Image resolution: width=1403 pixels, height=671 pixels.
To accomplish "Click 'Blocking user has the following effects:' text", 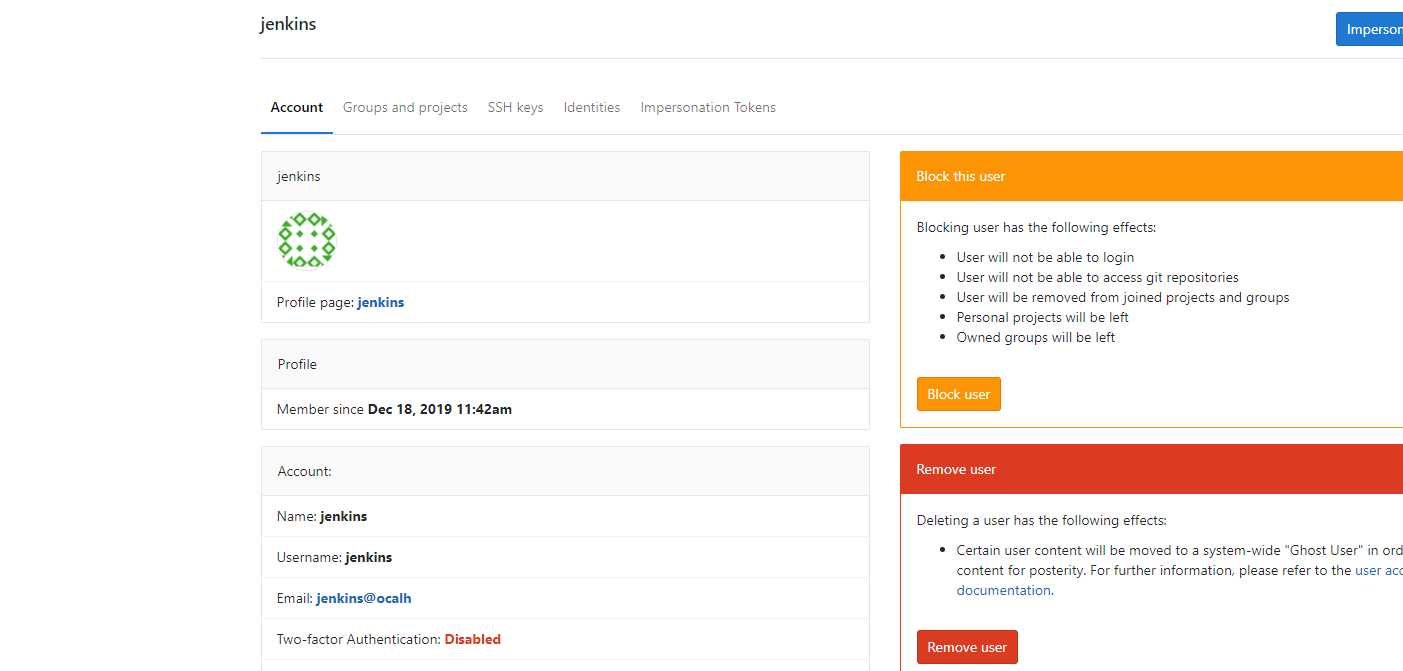I will (1036, 227).
